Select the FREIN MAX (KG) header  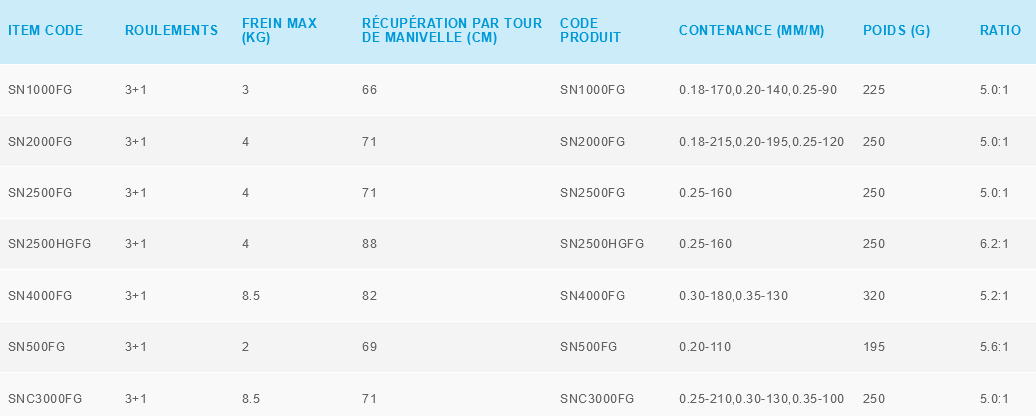tap(279, 31)
